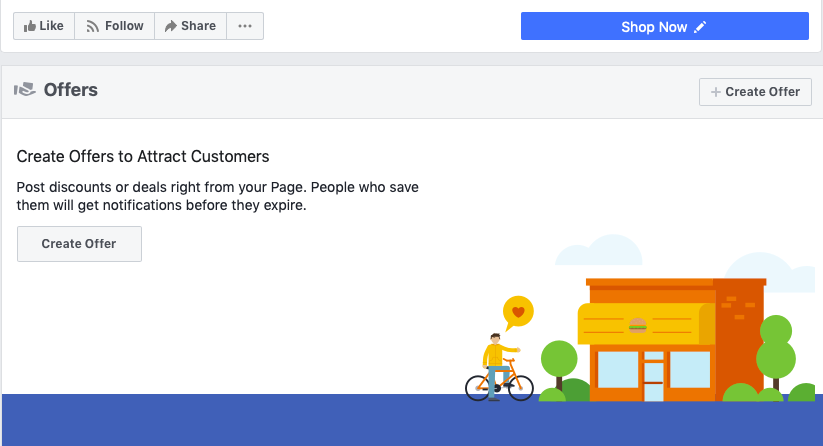The width and height of the screenshot is (823, 446).
Task: Click the heart speech bubble illustration
Action: [518, 311]
